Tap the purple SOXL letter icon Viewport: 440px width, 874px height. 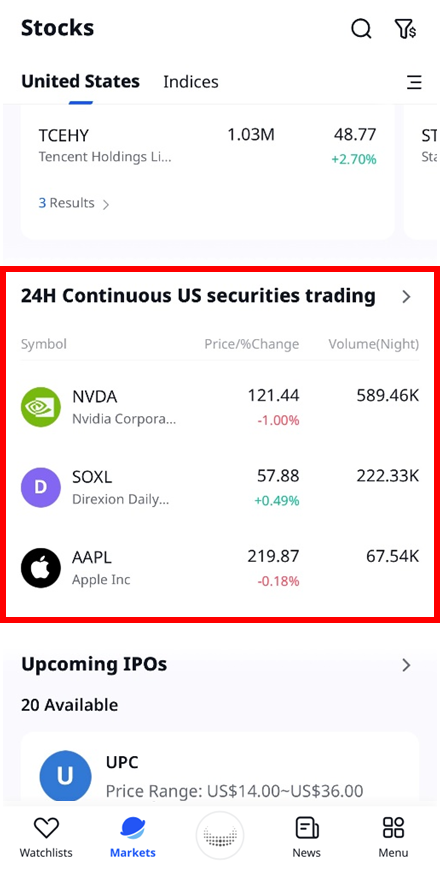[41, 487]
